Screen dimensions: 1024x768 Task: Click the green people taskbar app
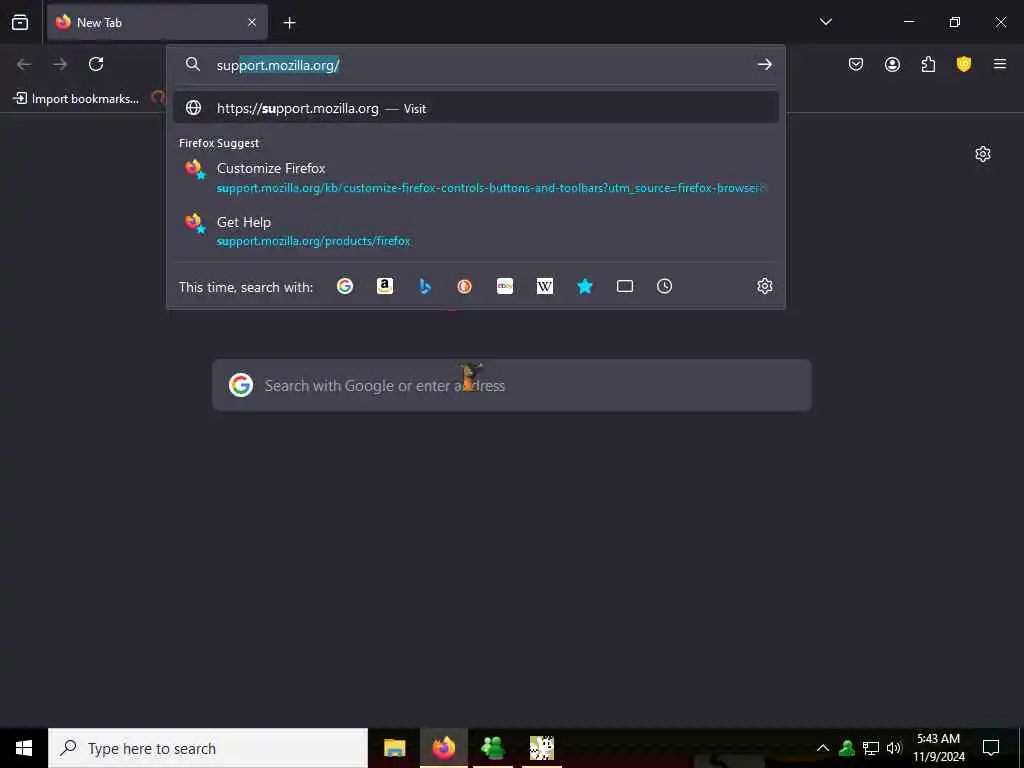[x=492, y=748]
